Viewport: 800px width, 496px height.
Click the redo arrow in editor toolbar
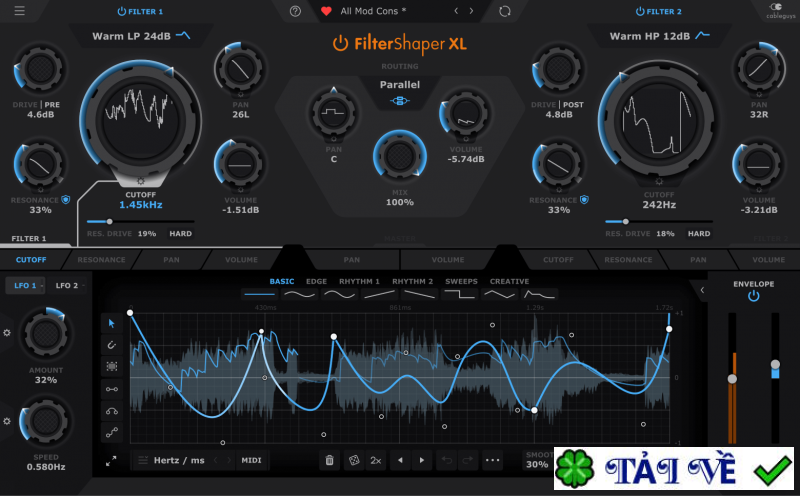(468, 460)
